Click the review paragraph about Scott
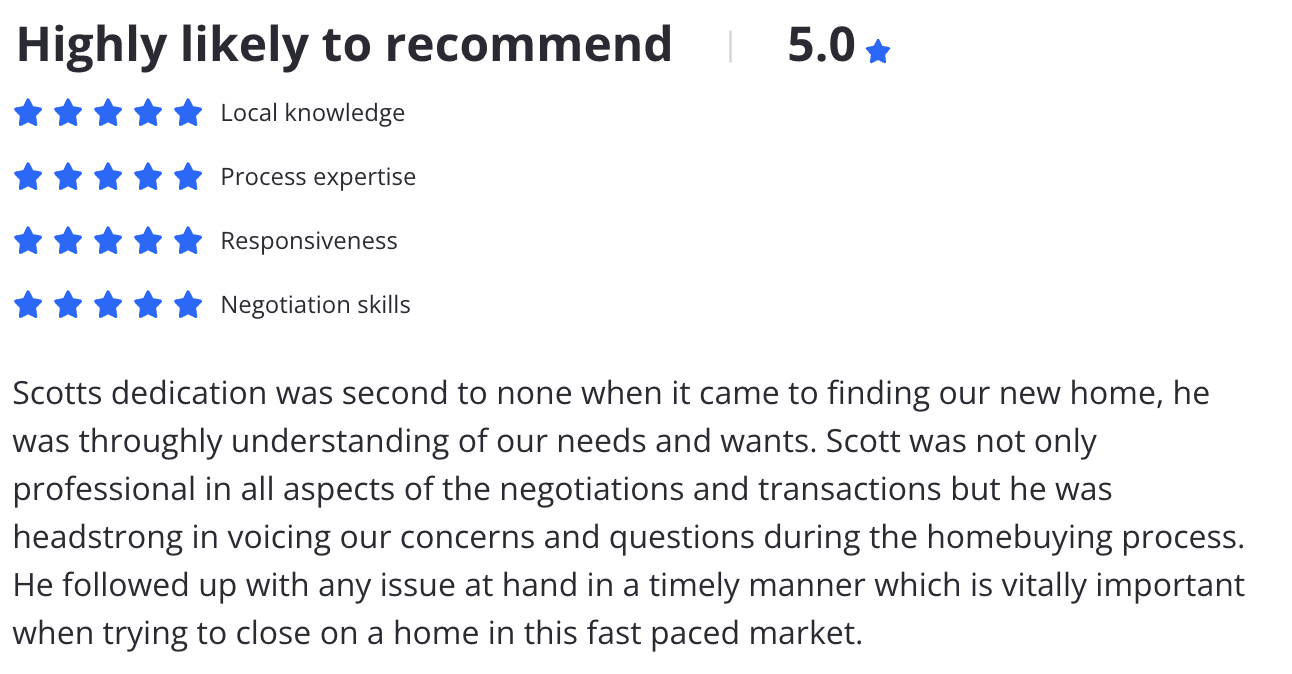Viewport: 1292px width, 674px height. (x=629, y=513)
